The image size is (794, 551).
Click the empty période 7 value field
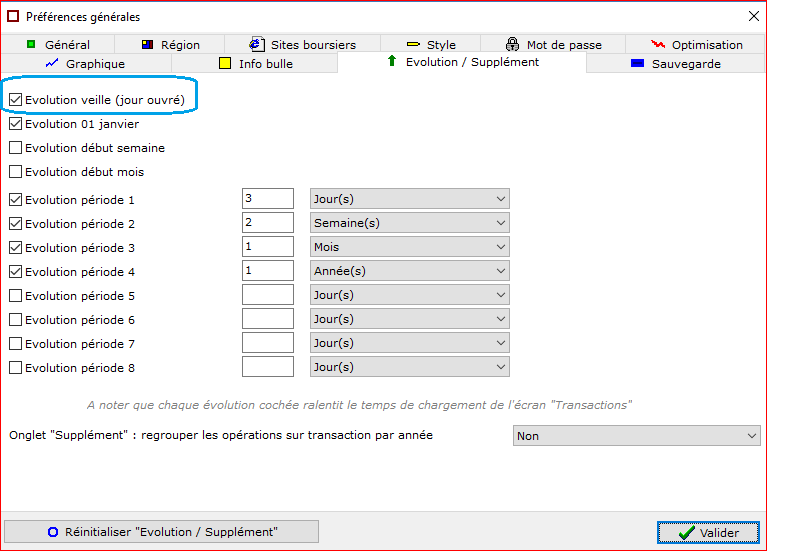[268, 343]
